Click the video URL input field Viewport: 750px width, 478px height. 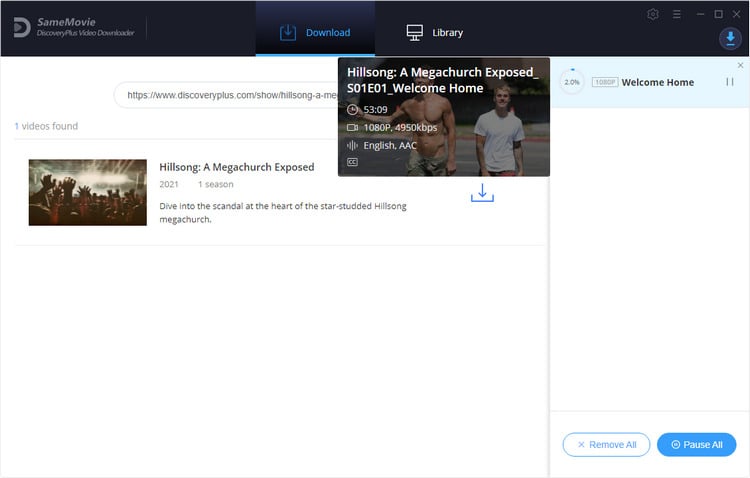point(228,95)
